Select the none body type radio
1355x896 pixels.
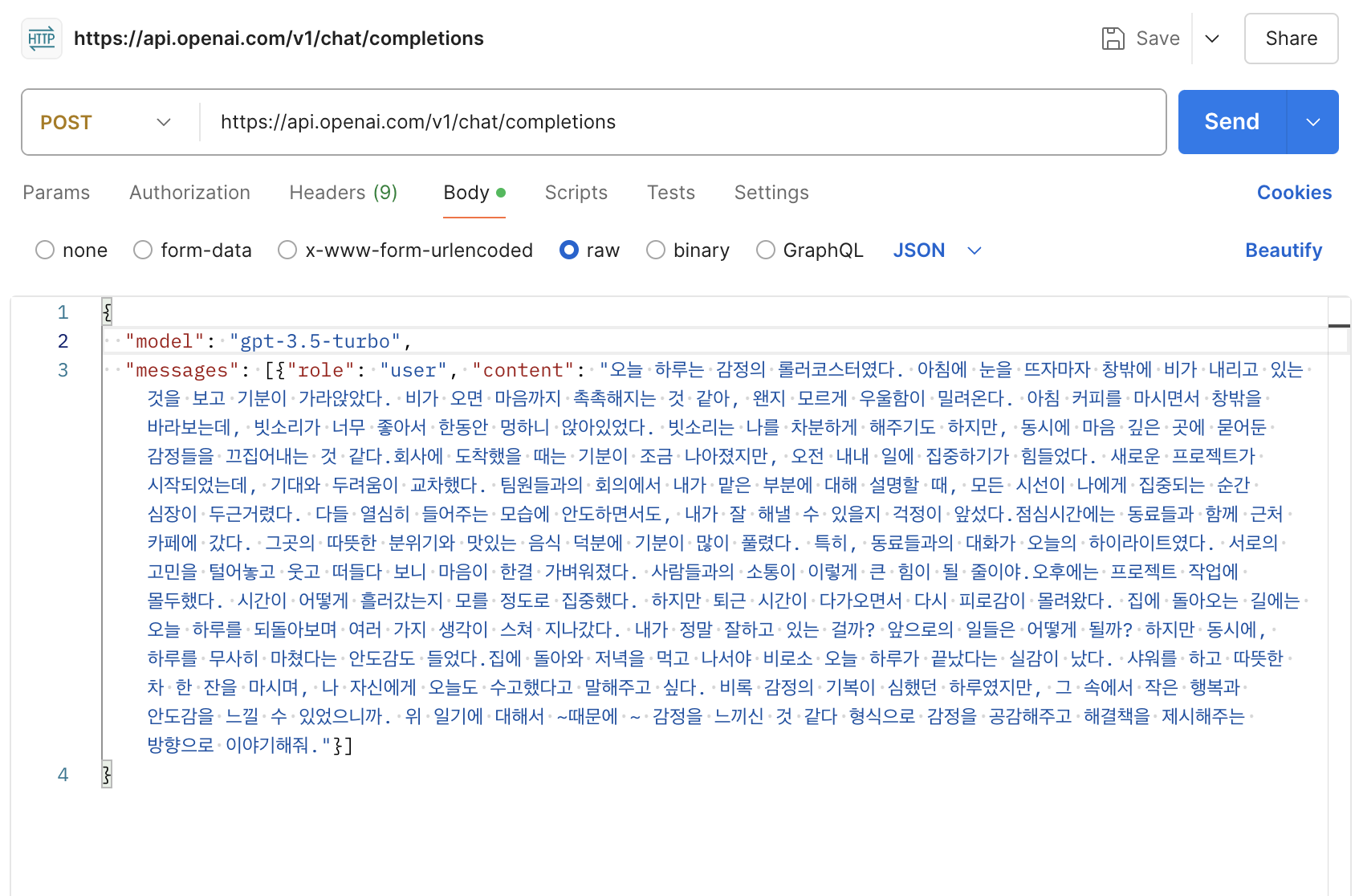tap(45, 250)
